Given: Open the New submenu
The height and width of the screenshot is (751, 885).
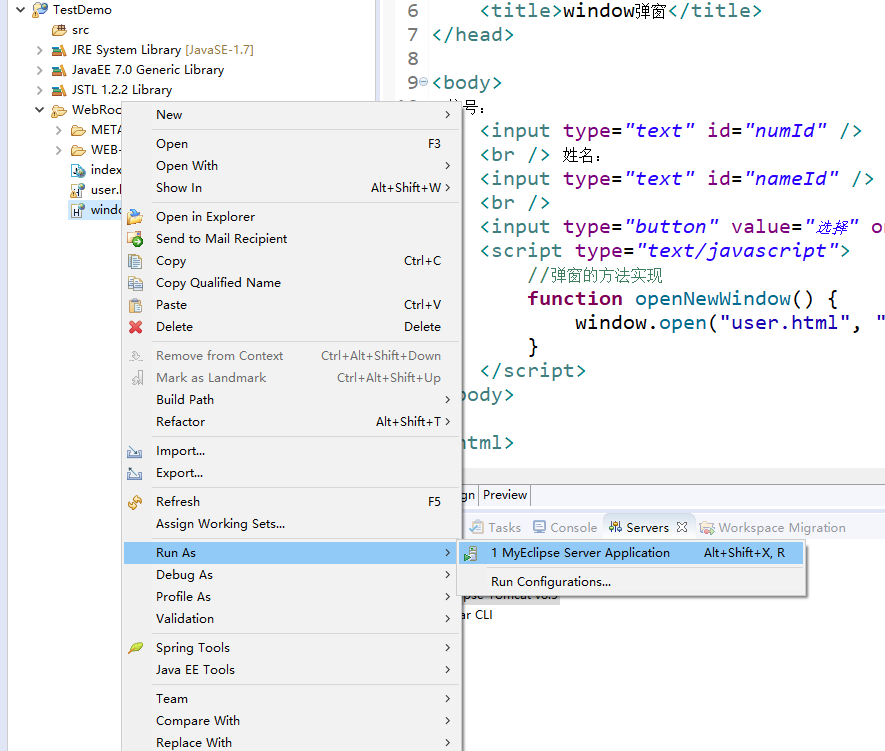Looking at the screenshot, I should 291,115.
